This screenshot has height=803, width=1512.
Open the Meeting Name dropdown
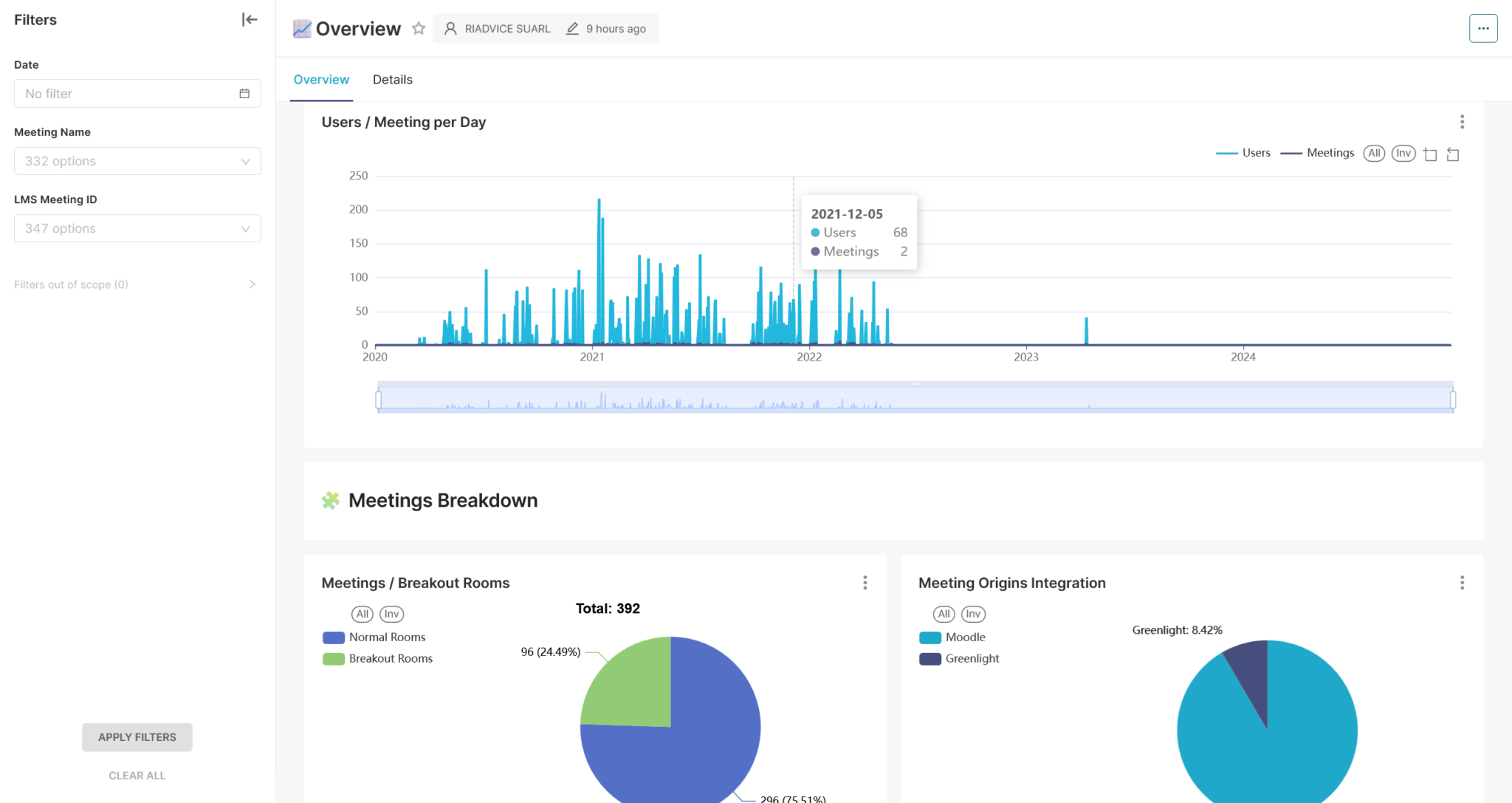tap(137, 161)
